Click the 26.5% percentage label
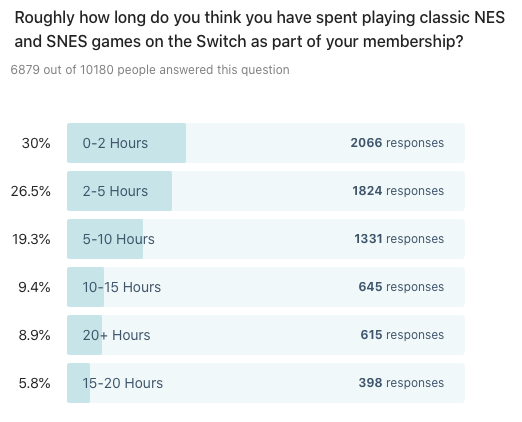This screenshot has width=522, height=422. pos(31,191)
